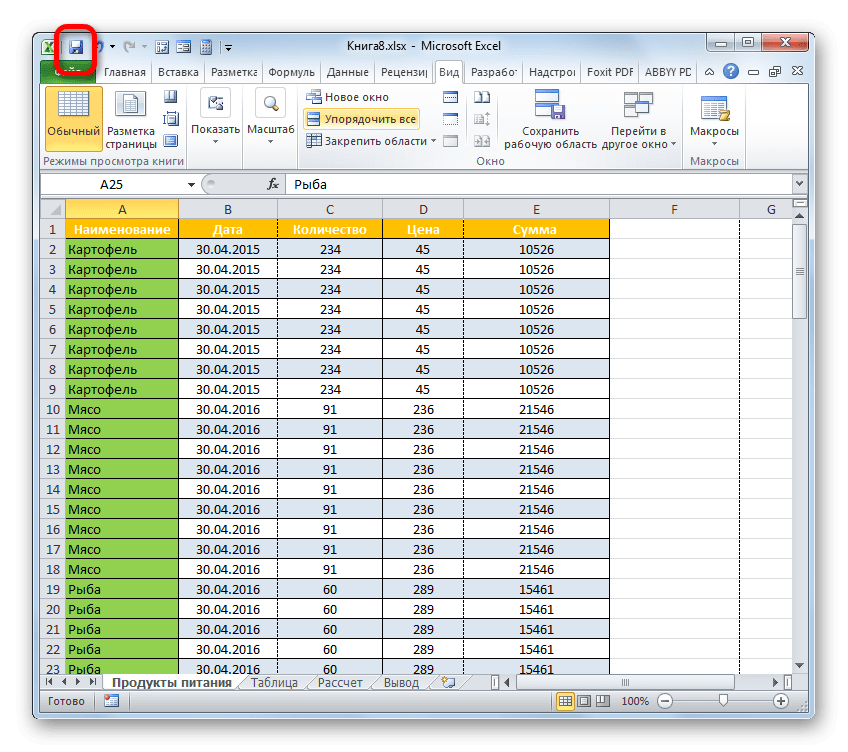This screenshot has width=848, height=752.
Task: Click the Split window icon
Action: (x=450, y=97)
